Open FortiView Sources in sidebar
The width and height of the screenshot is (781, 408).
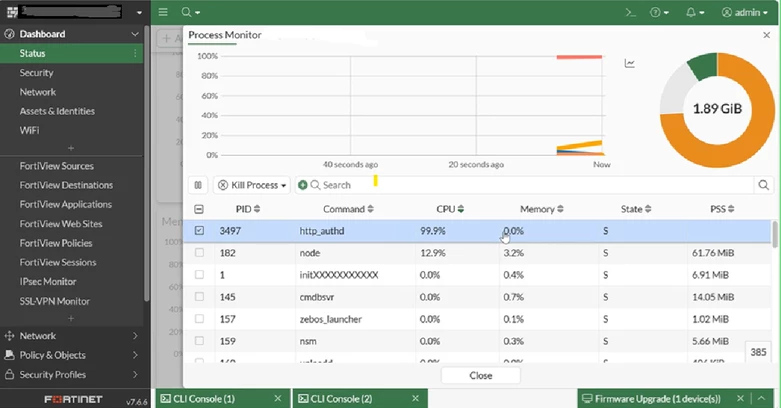(x=57, y=166)
